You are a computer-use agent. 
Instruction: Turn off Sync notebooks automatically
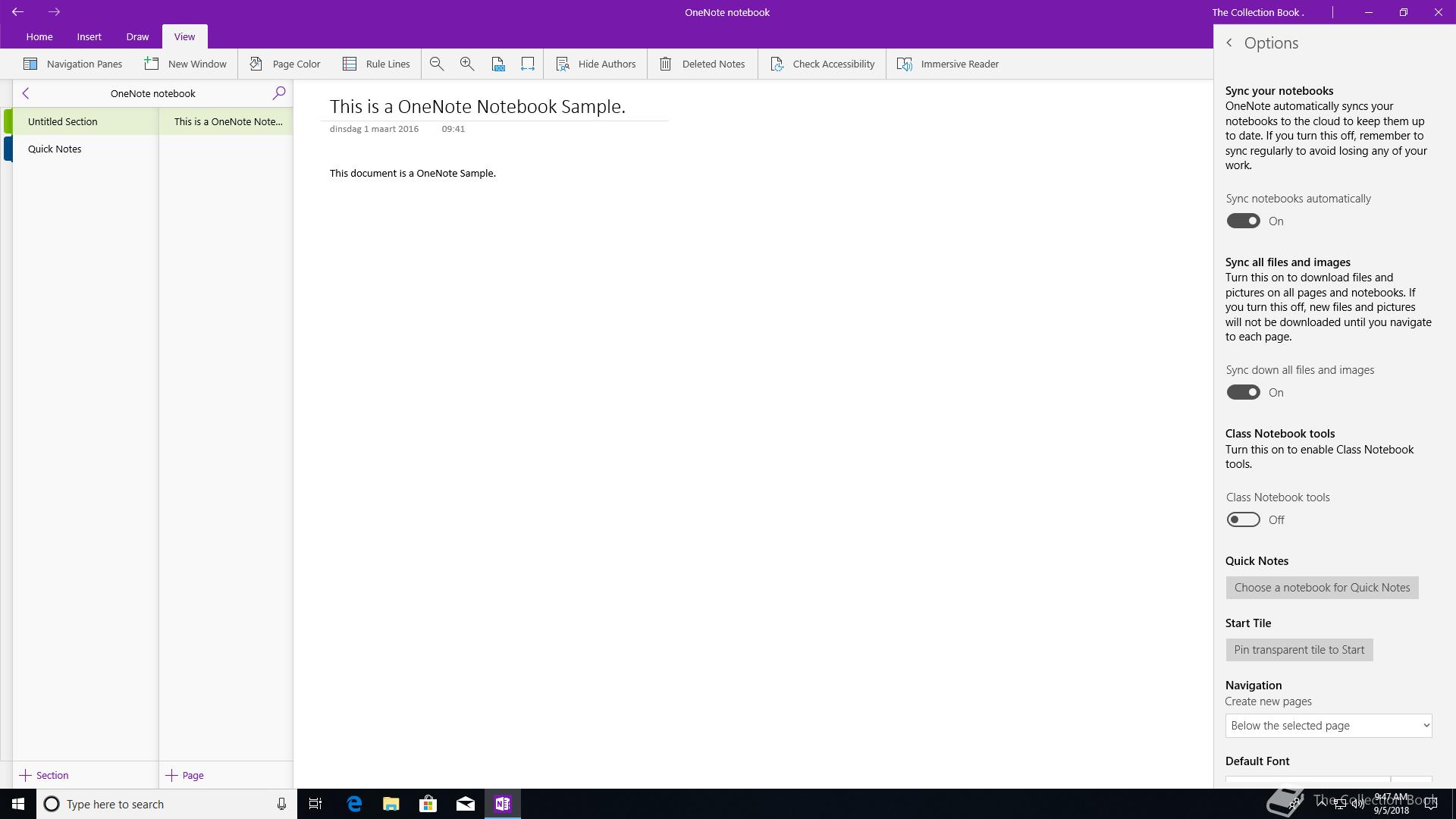(x=1244, y=221)
